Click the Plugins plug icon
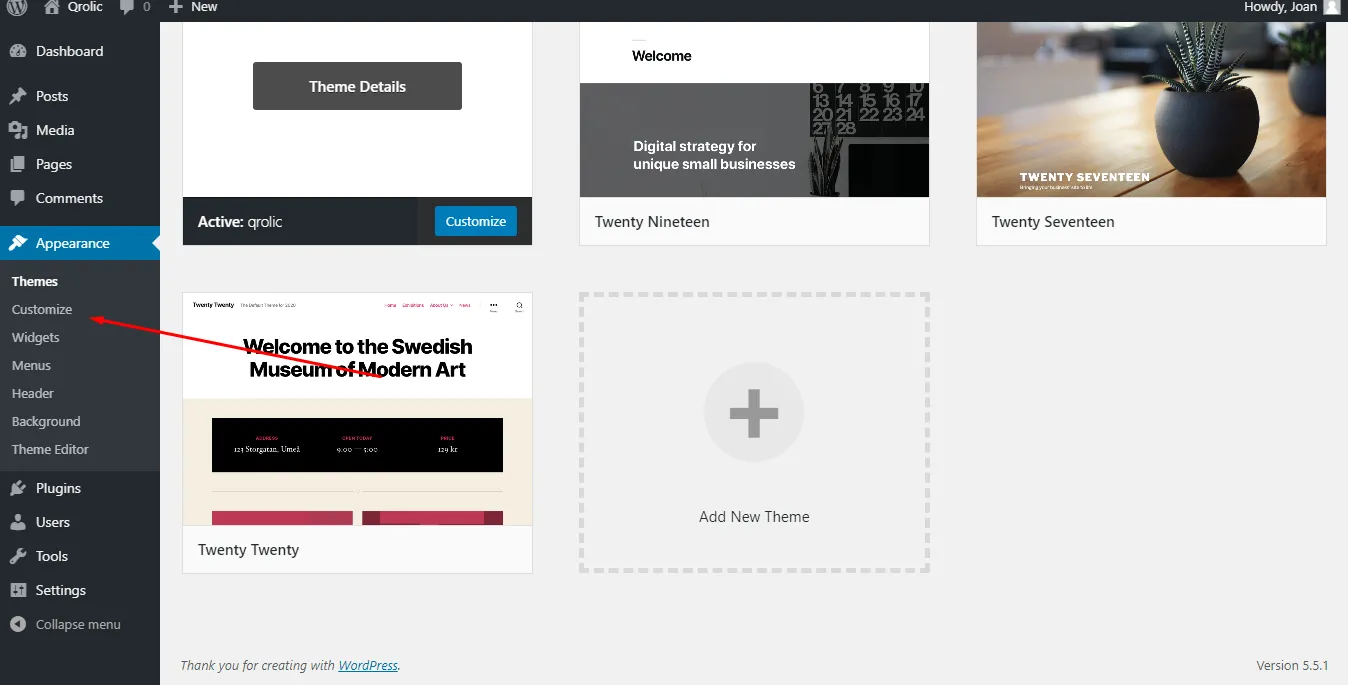This screenshot has width=1348, height=685. 17,488
